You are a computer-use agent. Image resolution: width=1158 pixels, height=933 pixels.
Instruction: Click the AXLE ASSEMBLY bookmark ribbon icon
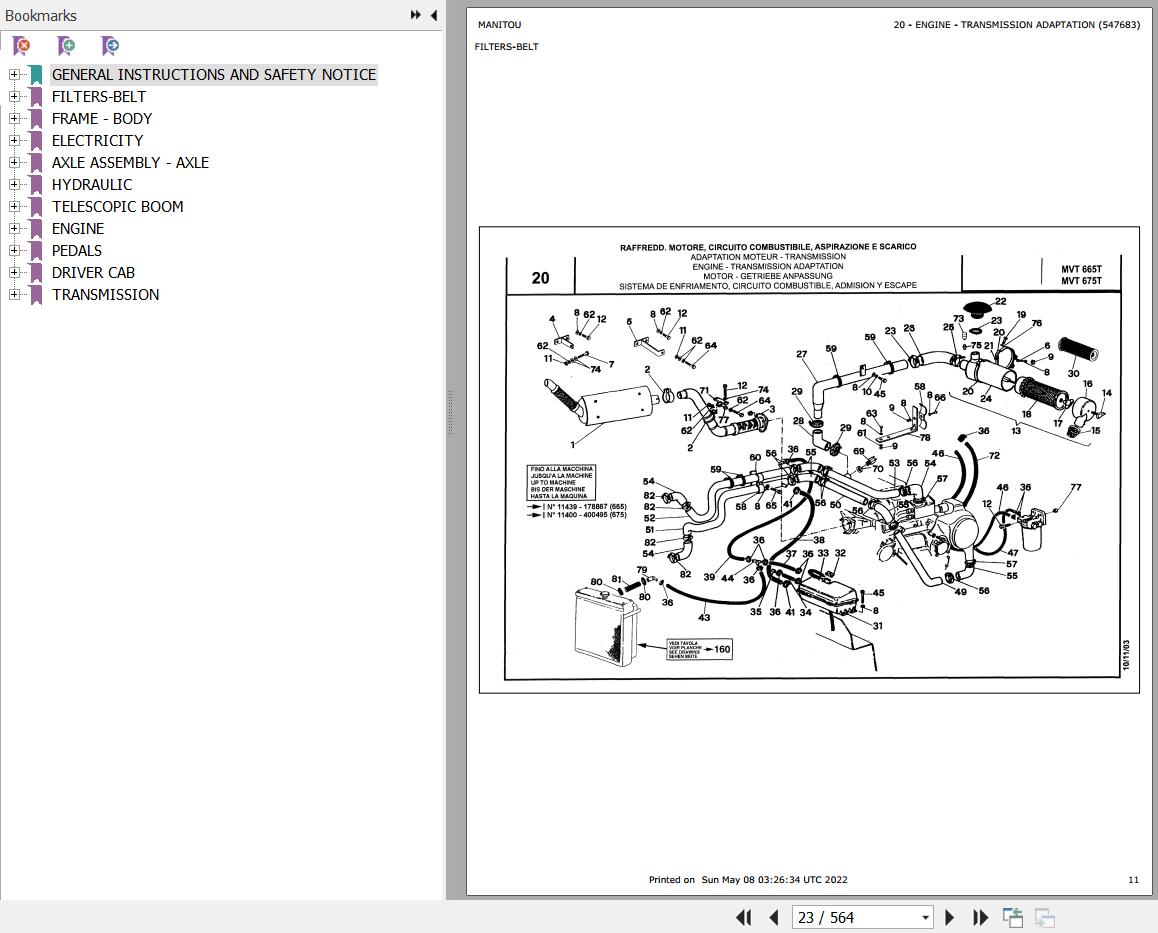pyautogui.click(x=35, y=163)
